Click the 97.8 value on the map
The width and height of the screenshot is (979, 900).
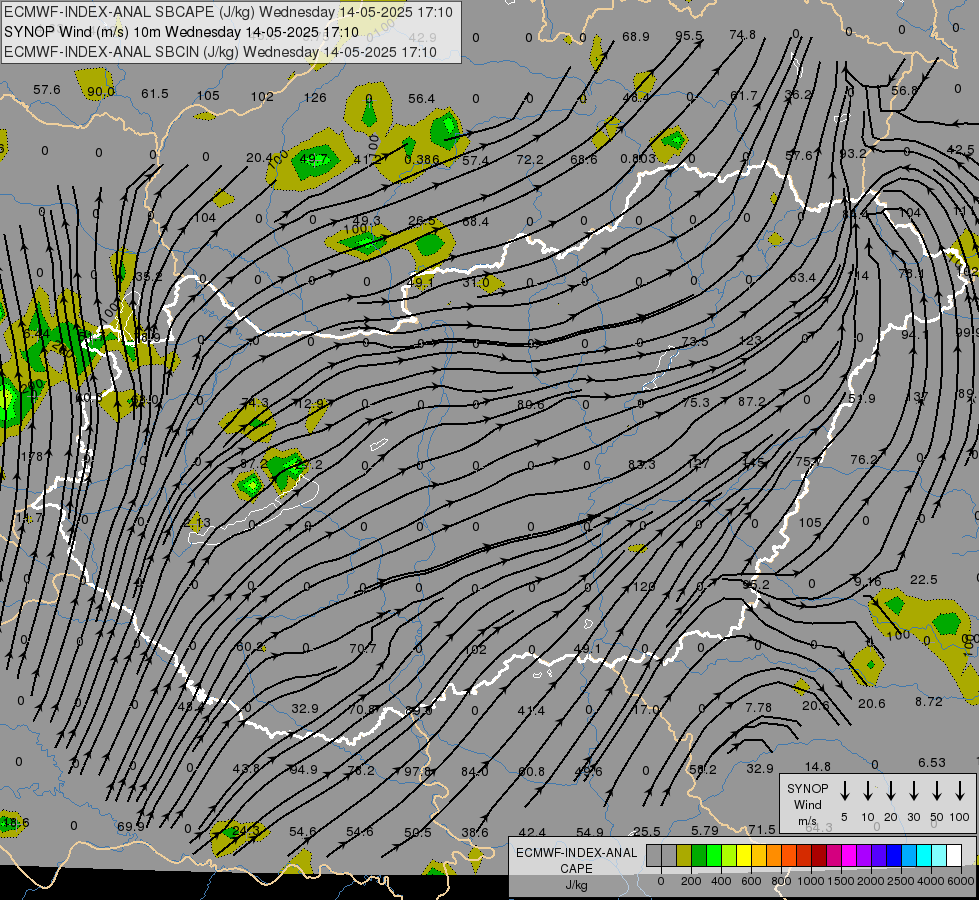(x=417, y=771)
